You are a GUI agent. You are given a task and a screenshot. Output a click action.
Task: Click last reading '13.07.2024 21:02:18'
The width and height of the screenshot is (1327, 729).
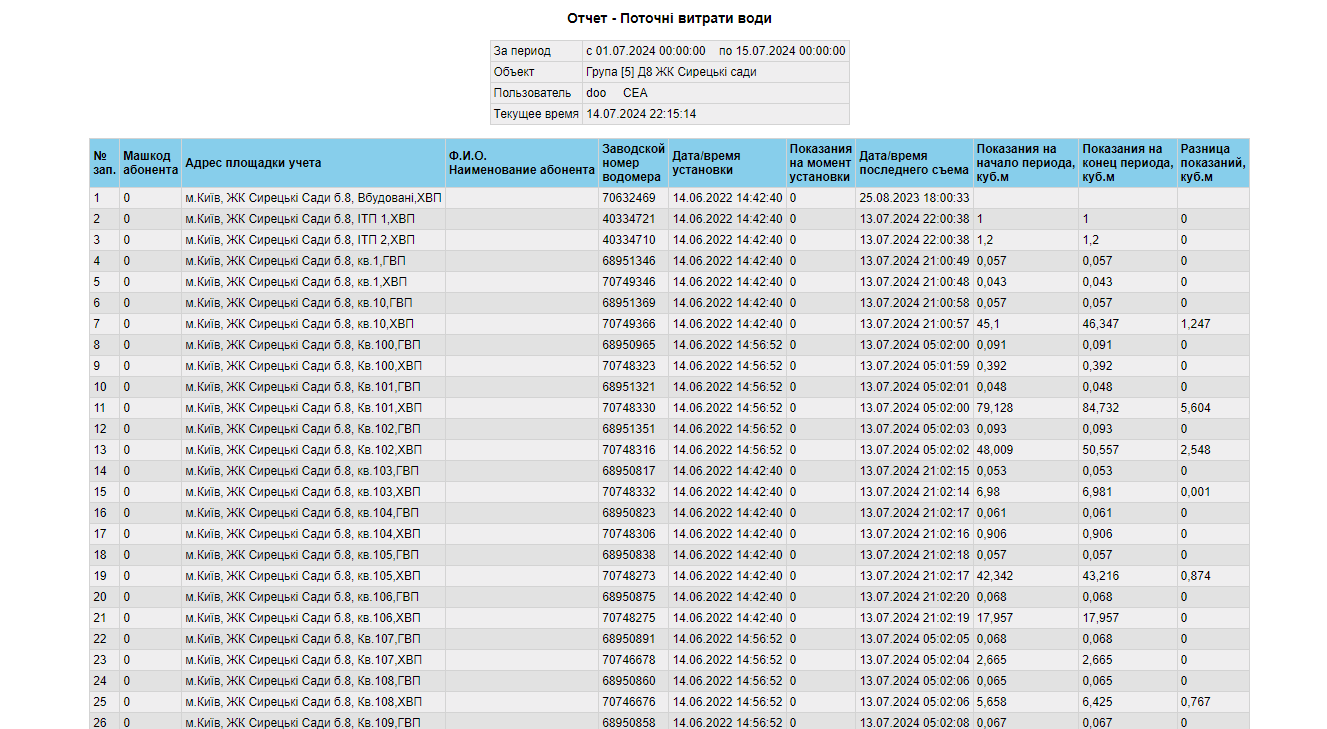tap(914, 555)
